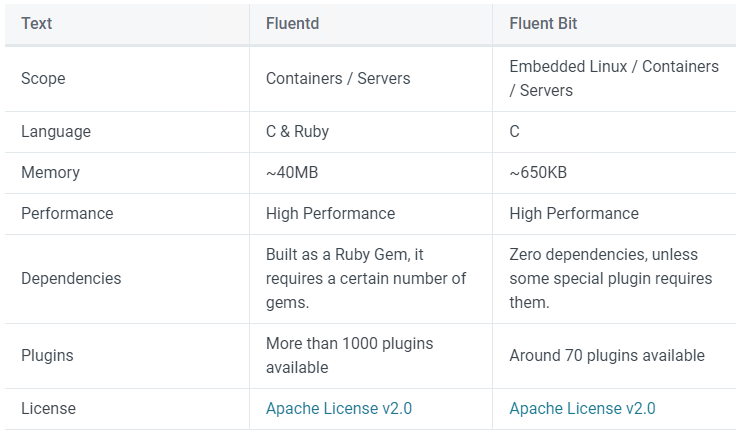Click the "License" row label
The image size is (737, 432).
(x=48, y=408)
